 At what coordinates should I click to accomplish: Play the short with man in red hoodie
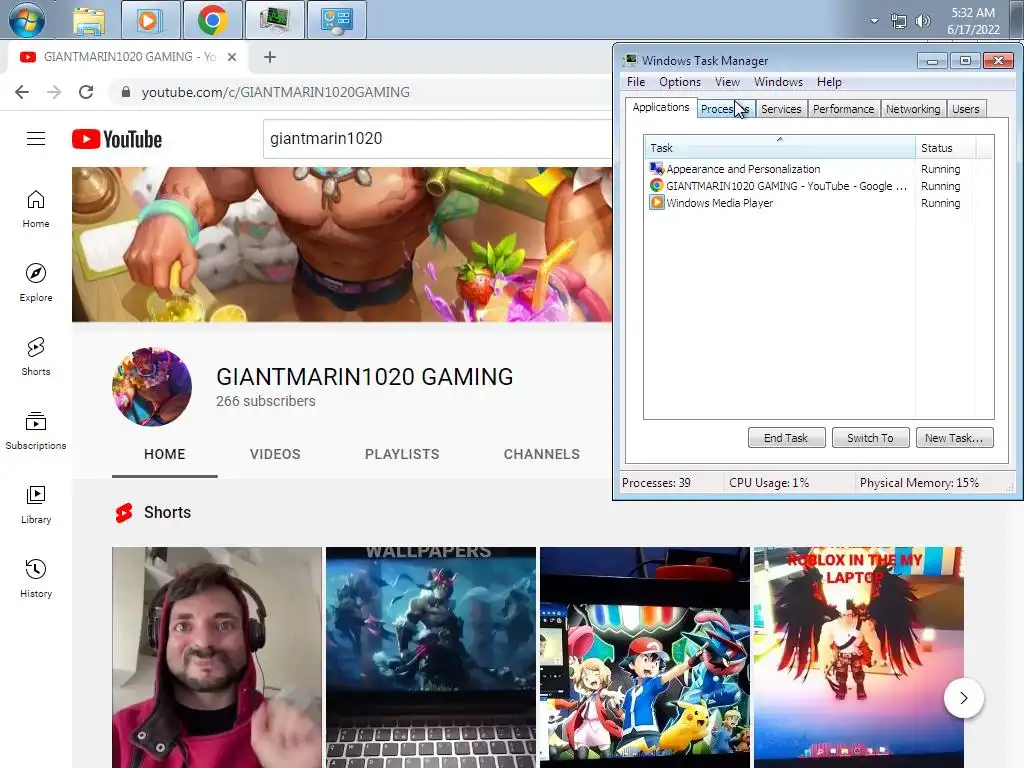click(x=217, y=657)
